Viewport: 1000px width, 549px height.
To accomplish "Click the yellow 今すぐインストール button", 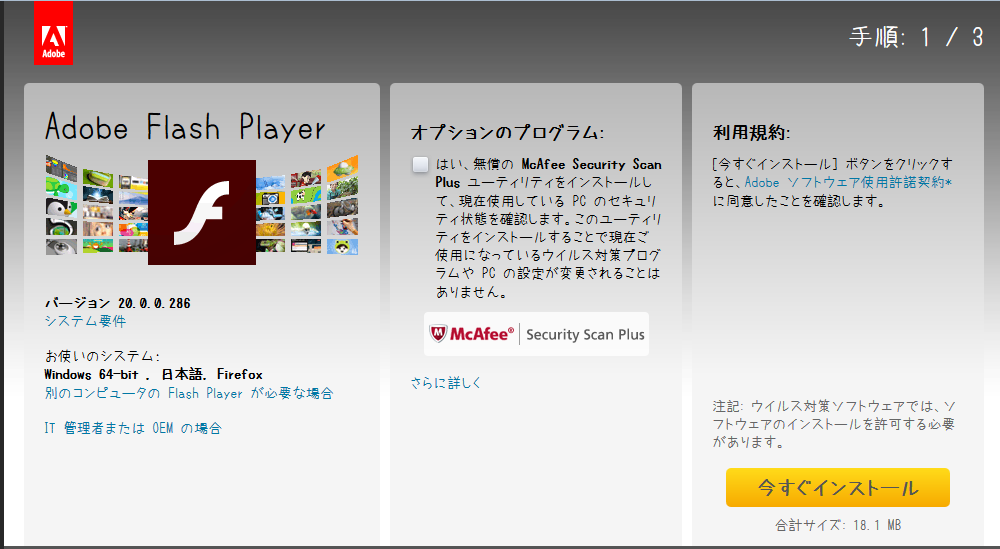I will pos(837,488).
